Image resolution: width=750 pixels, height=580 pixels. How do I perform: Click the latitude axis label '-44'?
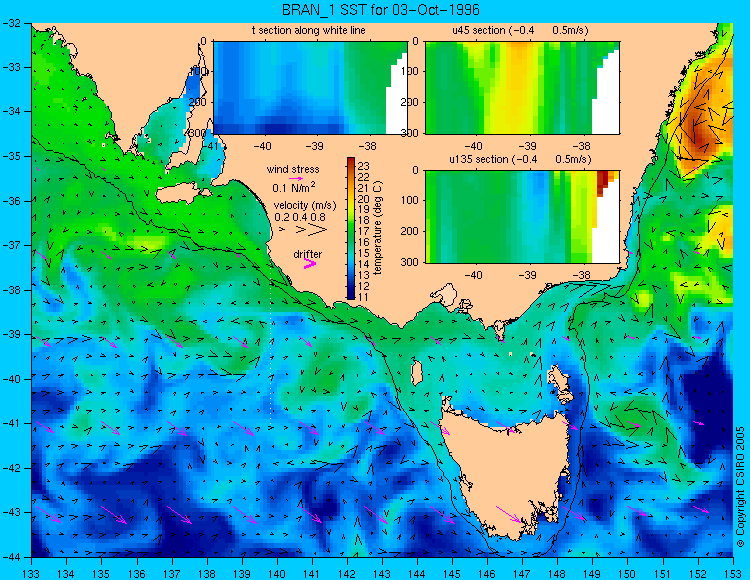11,557
